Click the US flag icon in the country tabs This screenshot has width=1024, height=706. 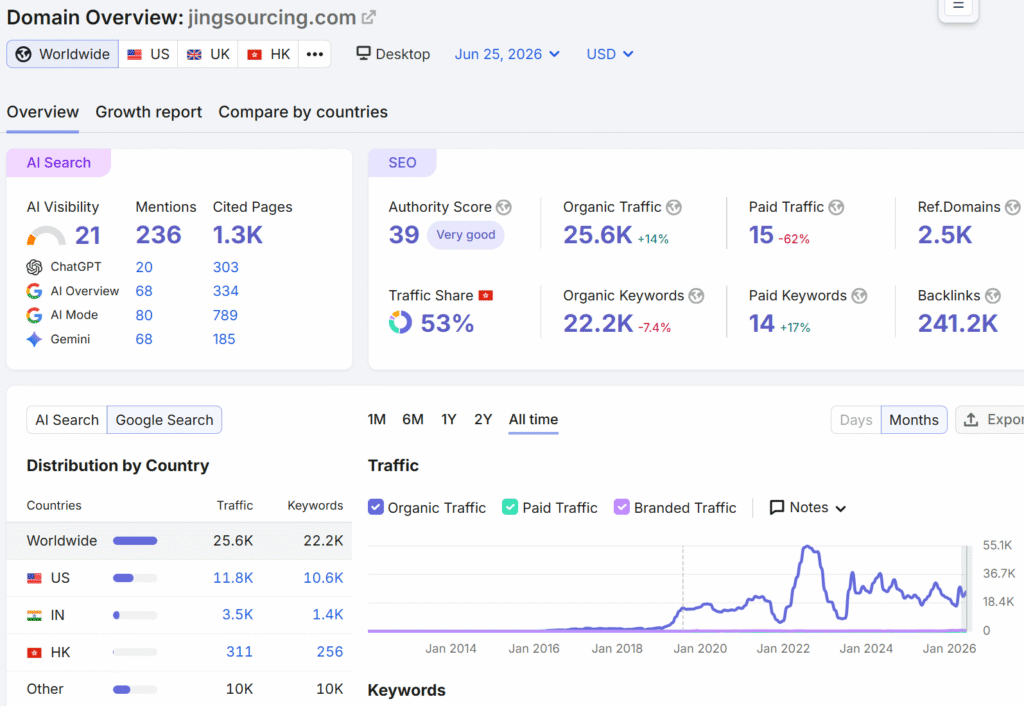tap(135, 54)
